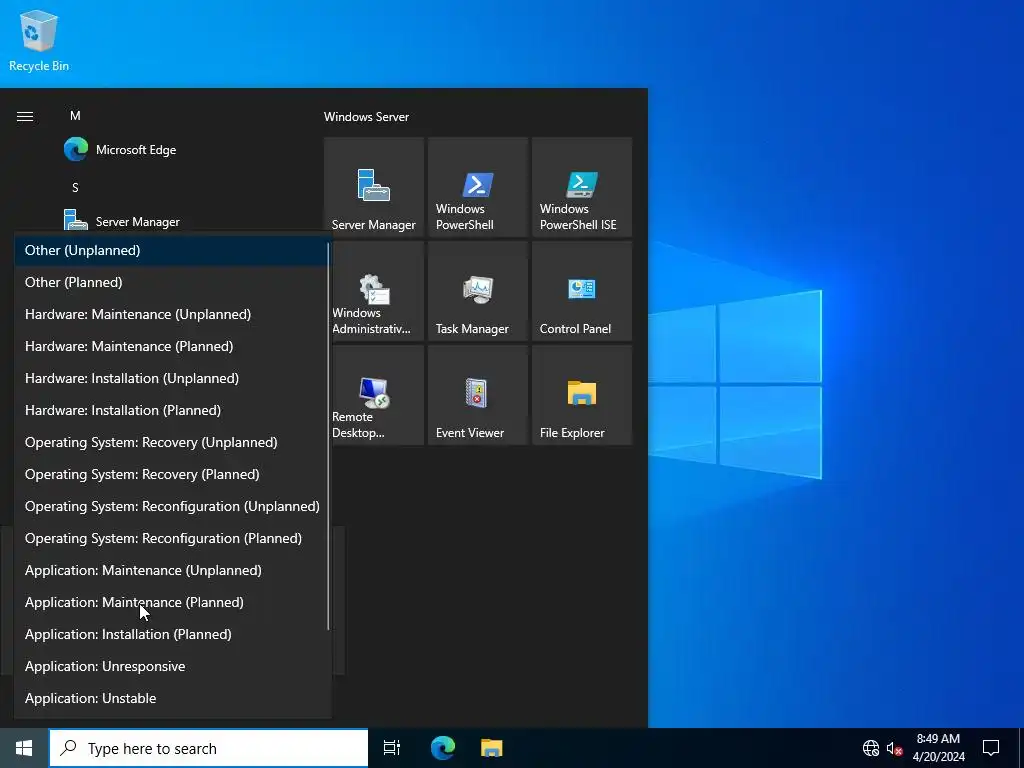Pick Operating System: Recovery (Planned)
This screenshot has height=768, width=1024.
tap(171, 474)
